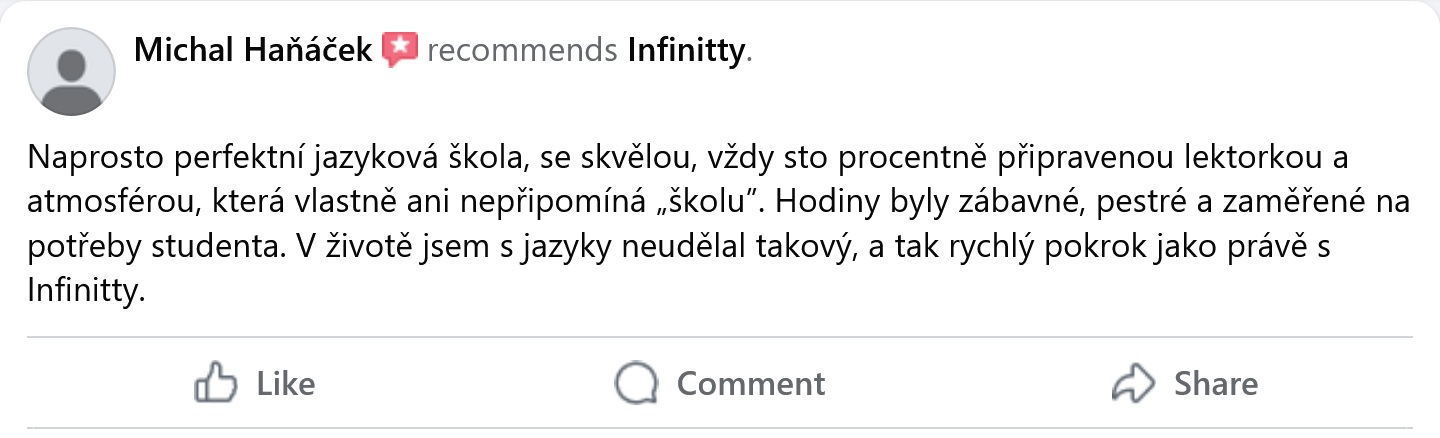Viewport: 1440px width, 438px height.
Task: Visit the Infinitty page link in header
Action: [686, 50]
